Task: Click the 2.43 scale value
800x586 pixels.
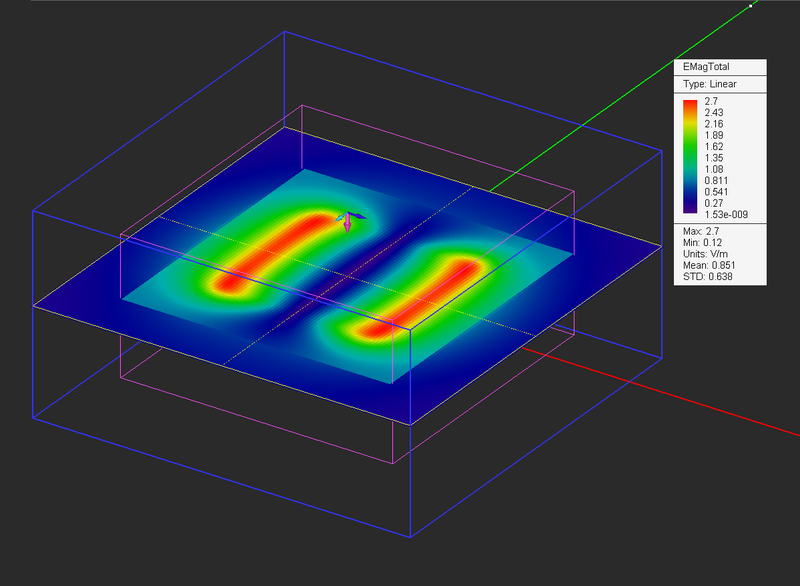Action: 714,112
